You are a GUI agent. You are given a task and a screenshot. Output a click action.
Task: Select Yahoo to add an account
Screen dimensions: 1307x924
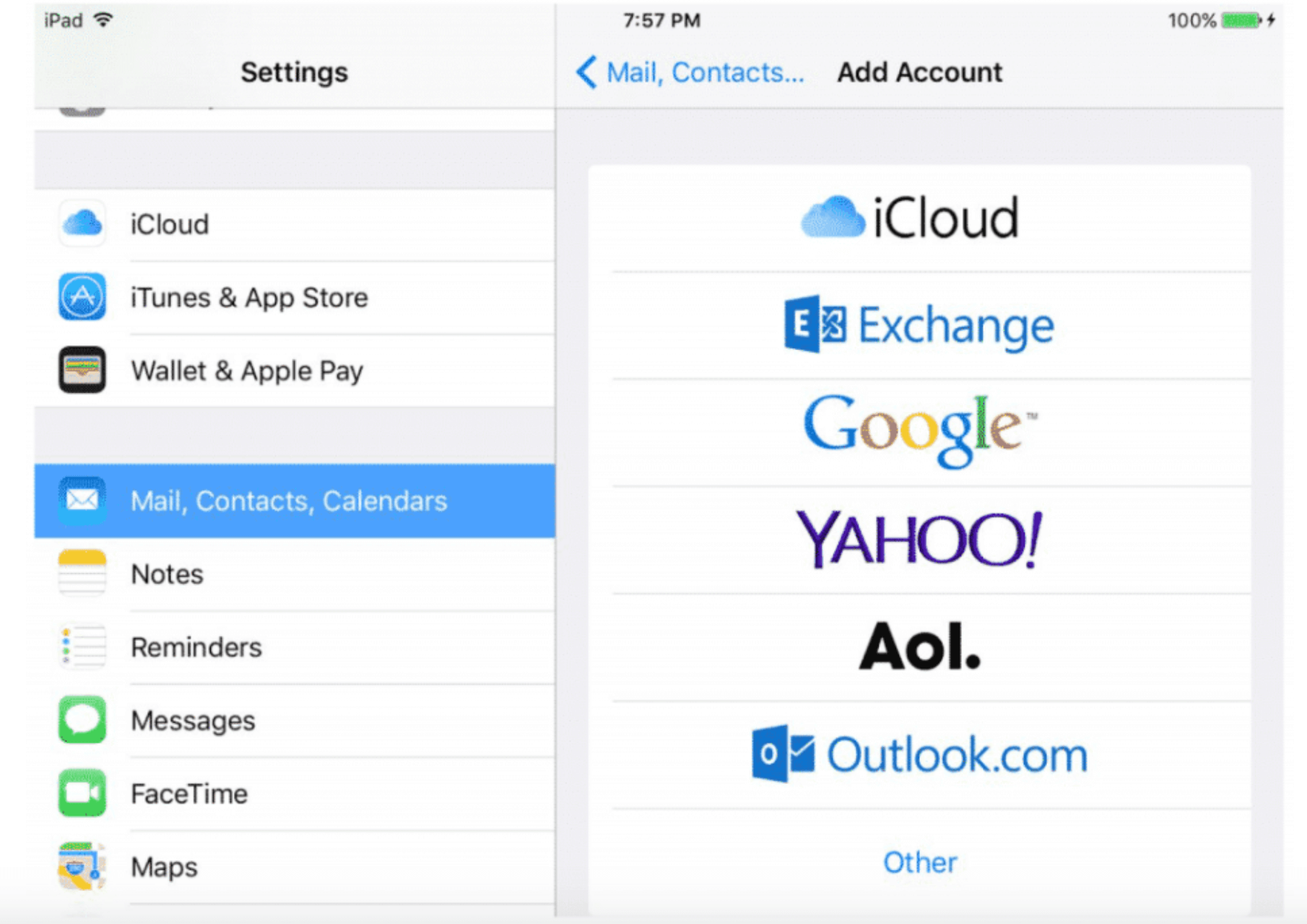919,538
